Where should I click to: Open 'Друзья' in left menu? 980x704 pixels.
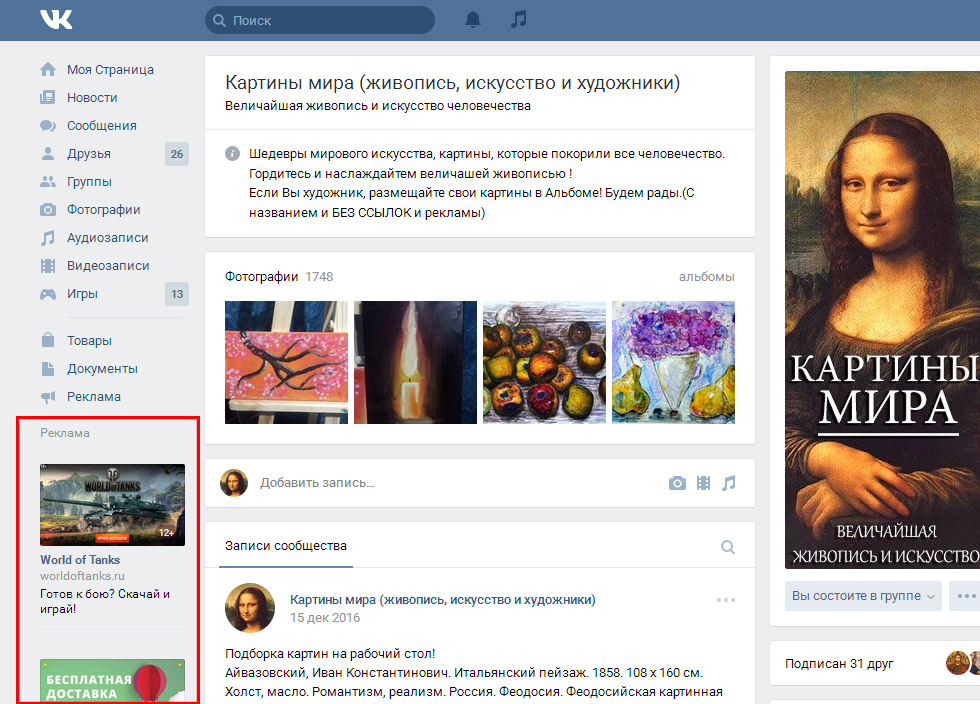89,154
